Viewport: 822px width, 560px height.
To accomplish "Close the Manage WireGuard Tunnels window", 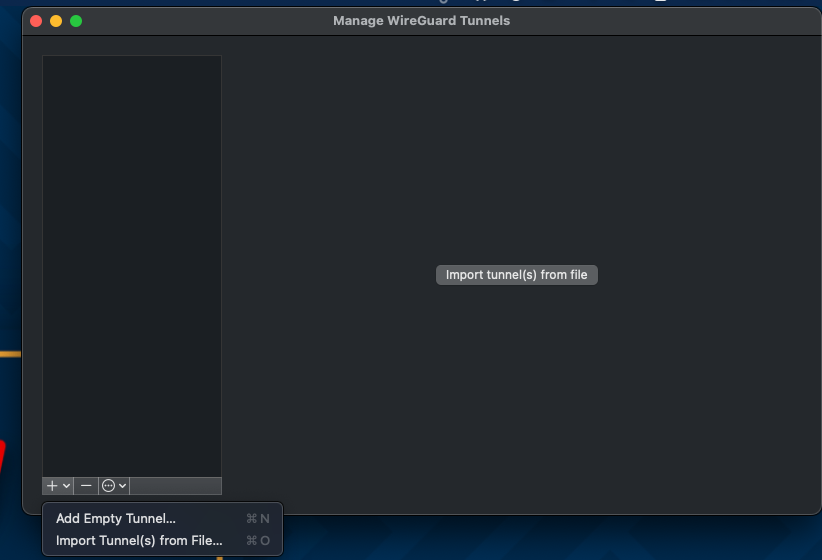I will [x=36, y=21].
